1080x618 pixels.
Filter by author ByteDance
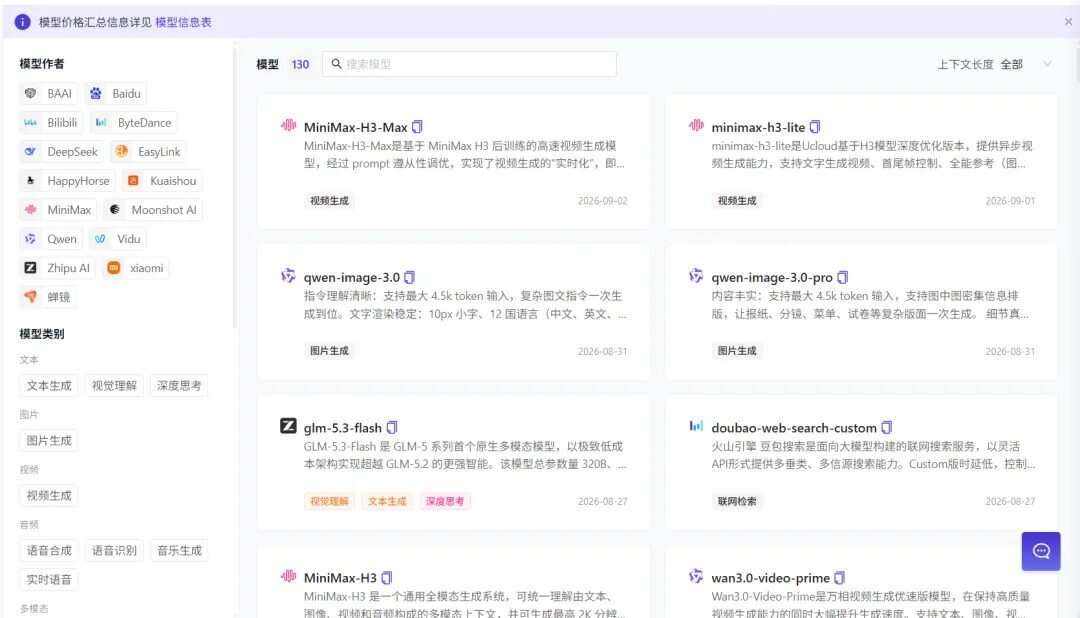coord(133,123)
